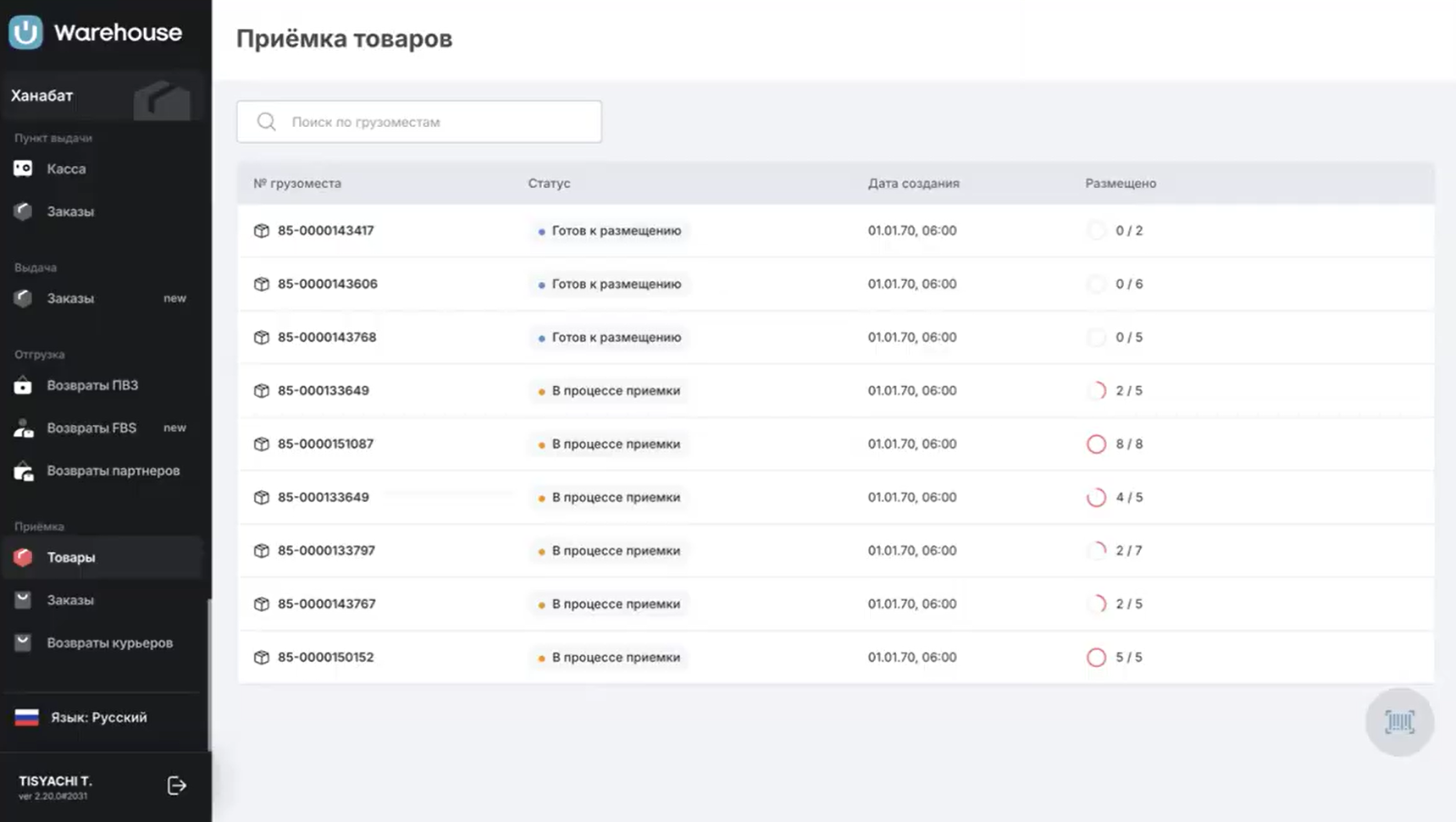This screenshot has height=822, width=1456.
Task: Click the Warehouse logo icon
Action: (26, 32)
